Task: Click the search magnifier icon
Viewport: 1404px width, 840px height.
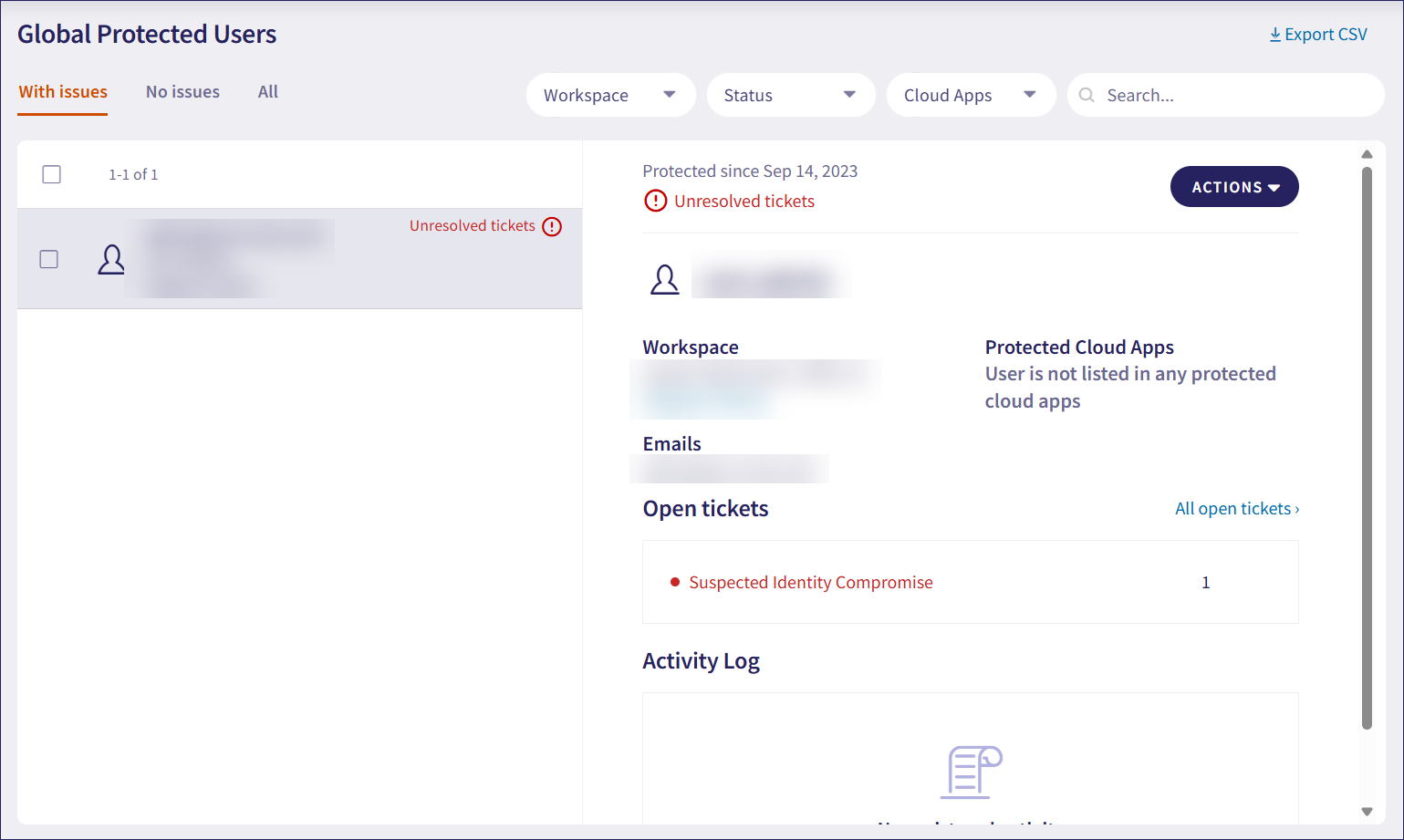Action: 1087,95
